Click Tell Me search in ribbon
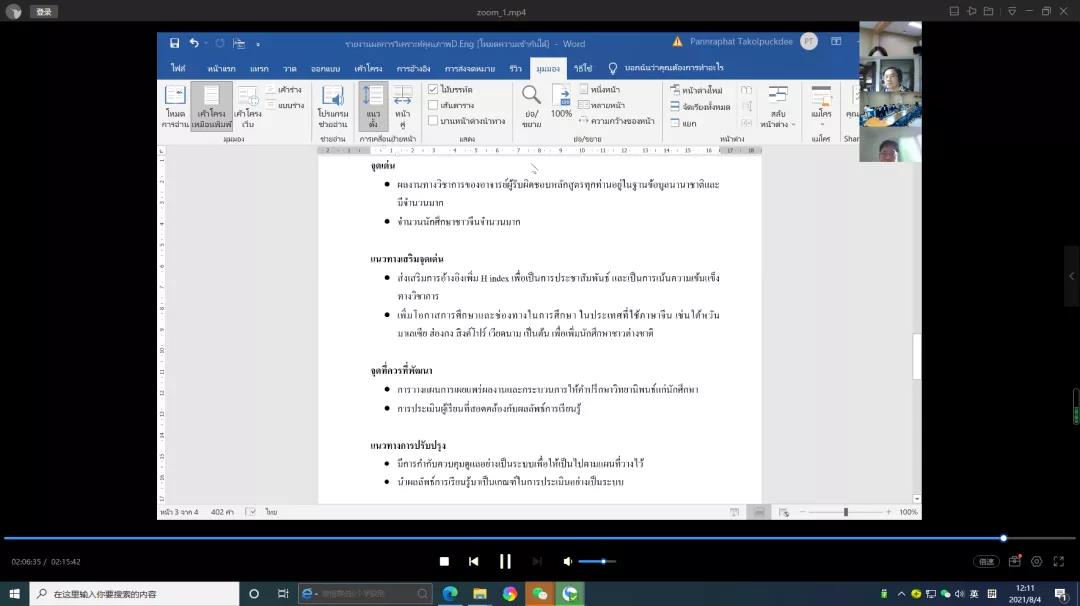This screenshot has height=606, width=1080. coord(666,67)
